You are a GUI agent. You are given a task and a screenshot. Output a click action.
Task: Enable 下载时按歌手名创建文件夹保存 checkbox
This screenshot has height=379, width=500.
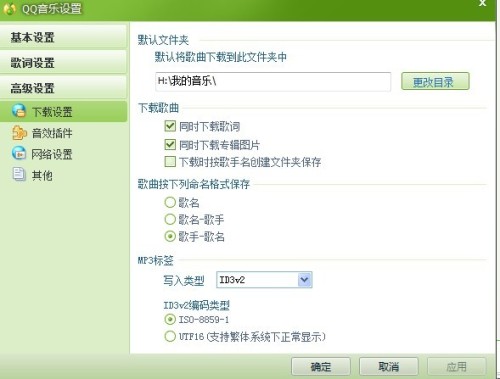170,162
